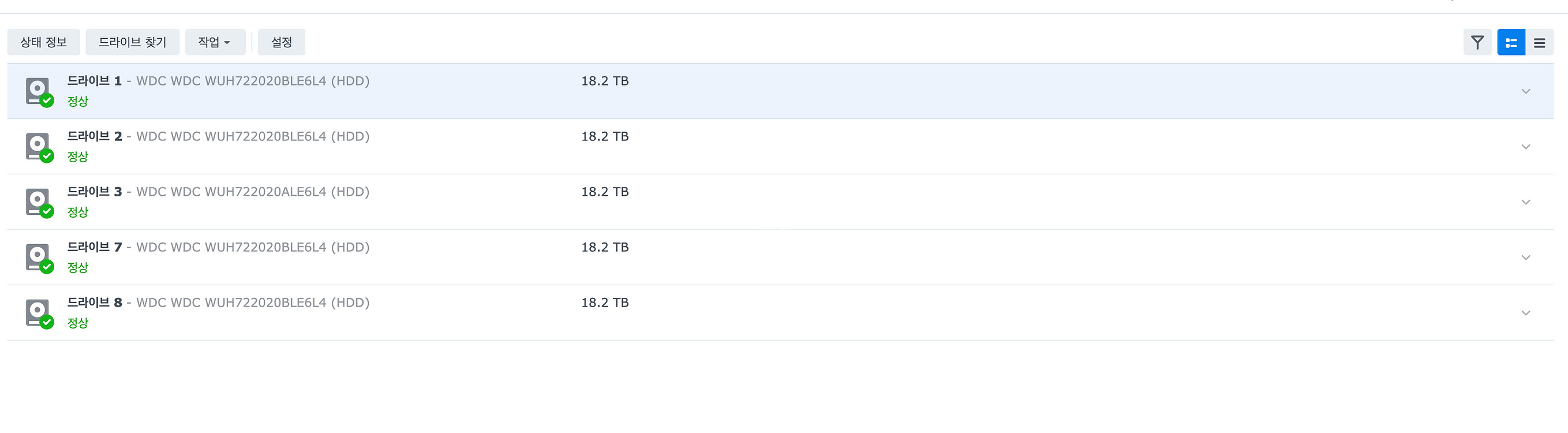Click the 정상 status of 드라이브 8

[x=78, y=323]
